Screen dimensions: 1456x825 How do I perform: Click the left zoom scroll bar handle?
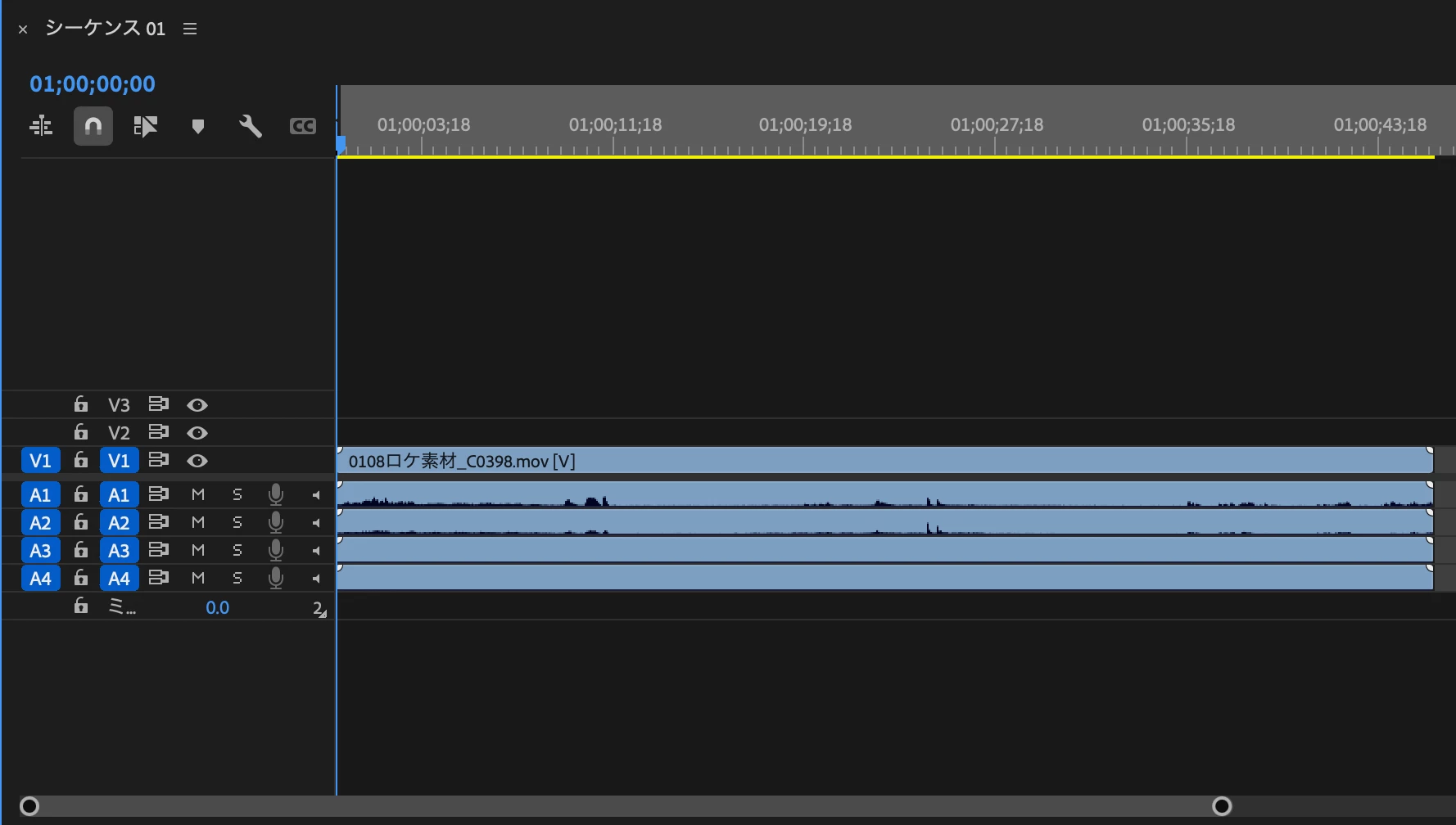pyautogui.click(x=29, y=806)
